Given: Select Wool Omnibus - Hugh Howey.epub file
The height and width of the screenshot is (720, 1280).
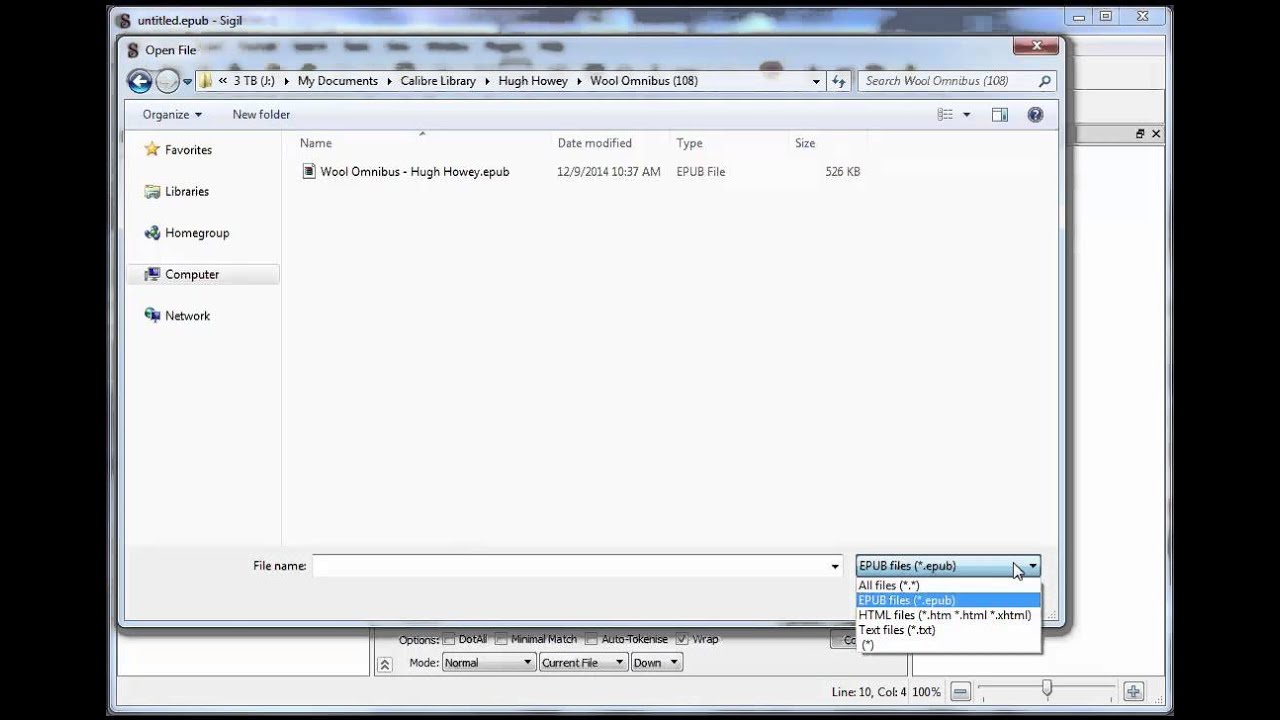Looking at the screenshot, I should tap(415, 172).
